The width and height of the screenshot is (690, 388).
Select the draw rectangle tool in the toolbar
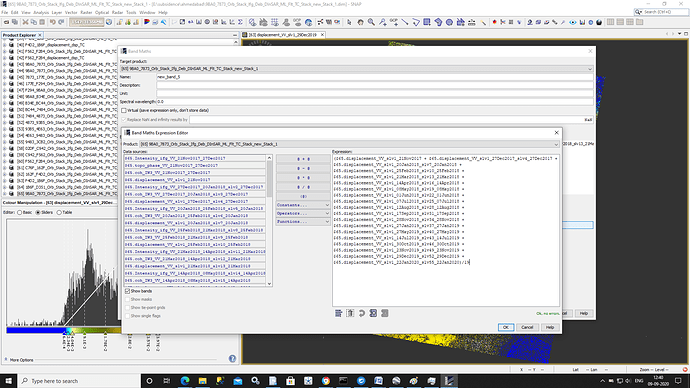pos(427,22)
